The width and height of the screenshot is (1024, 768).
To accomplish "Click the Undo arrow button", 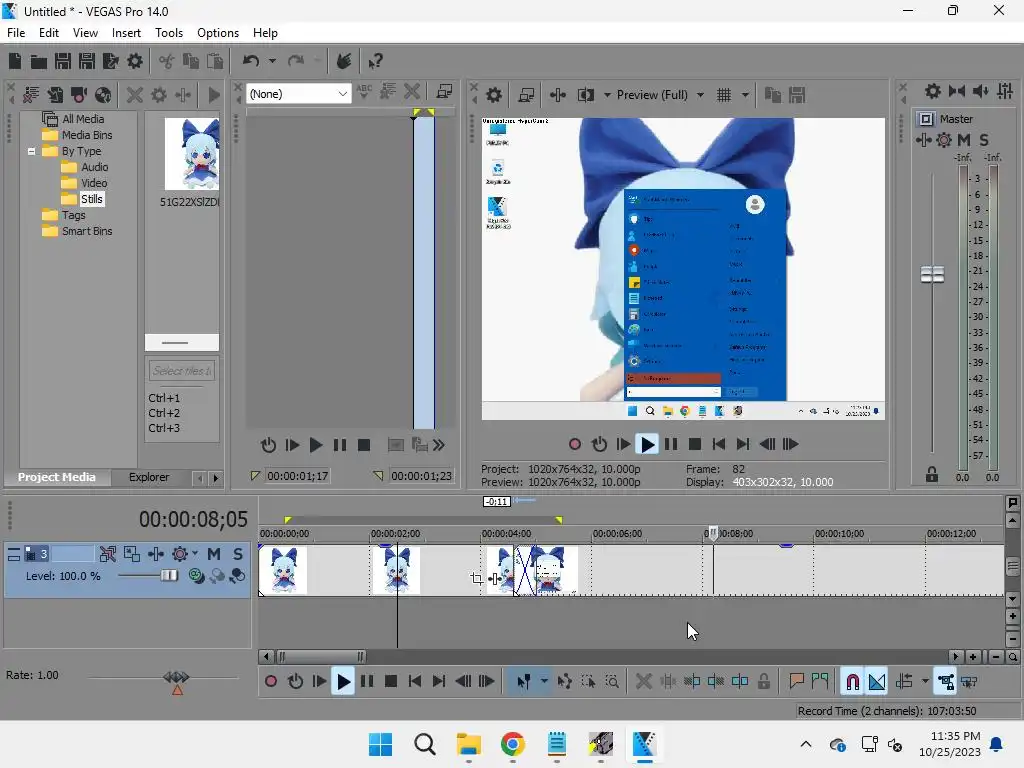I will coord(251,61).
